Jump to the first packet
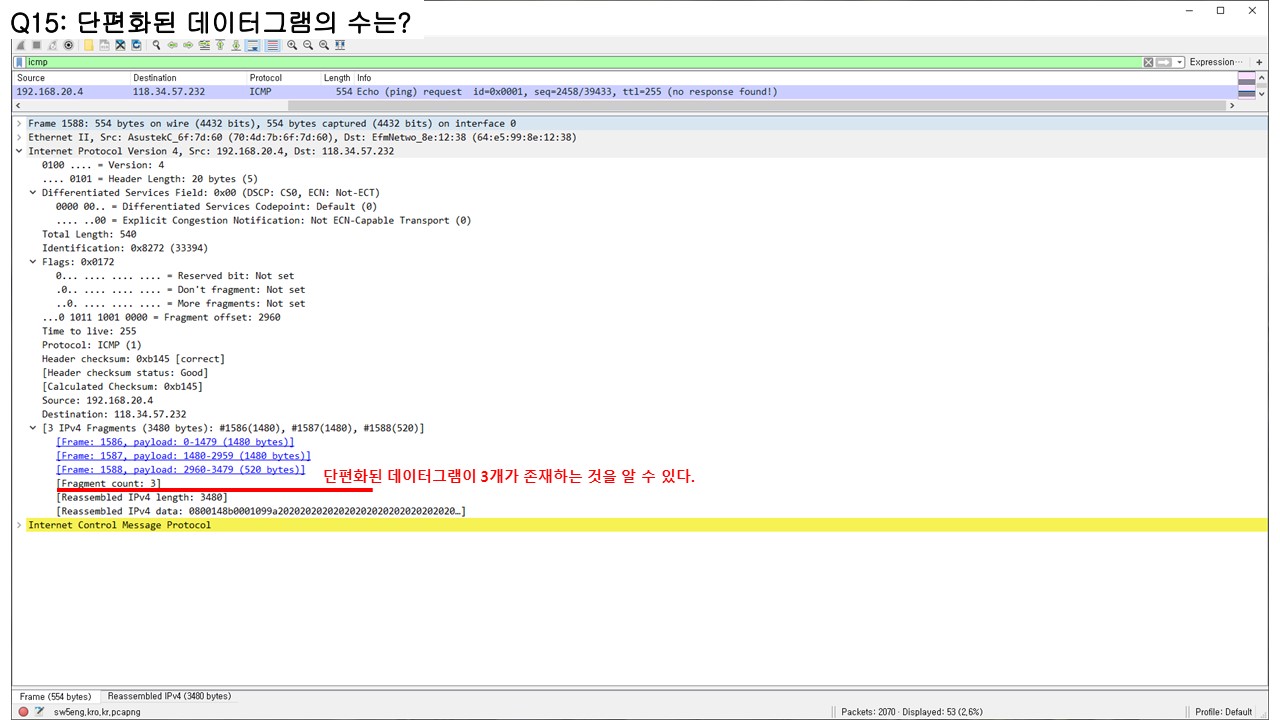The image size is (1280, 720). [x=220, y=45]
